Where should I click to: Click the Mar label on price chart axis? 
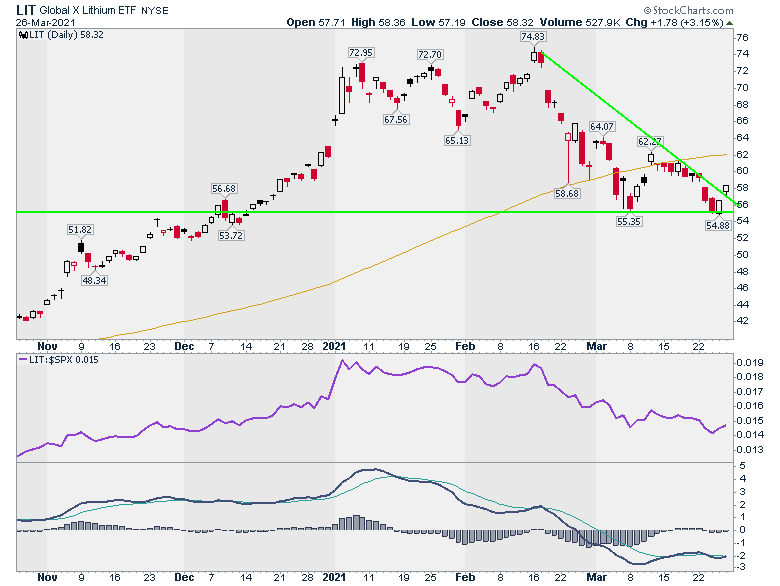pos(596,346)
